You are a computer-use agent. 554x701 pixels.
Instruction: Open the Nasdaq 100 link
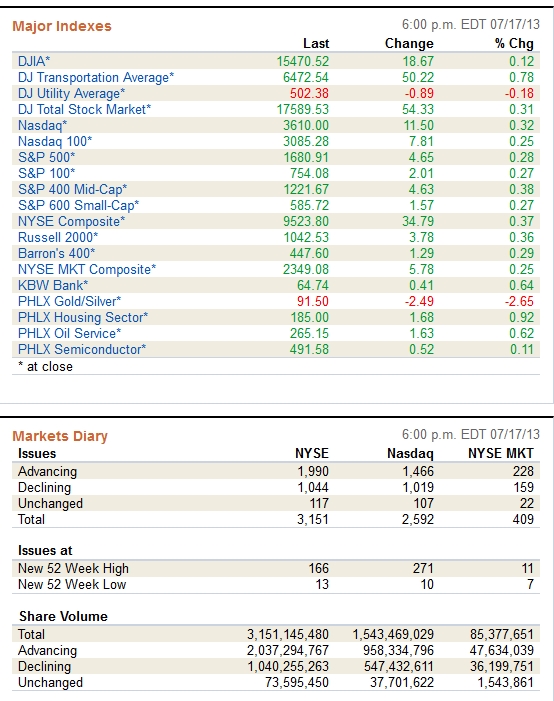55,141
